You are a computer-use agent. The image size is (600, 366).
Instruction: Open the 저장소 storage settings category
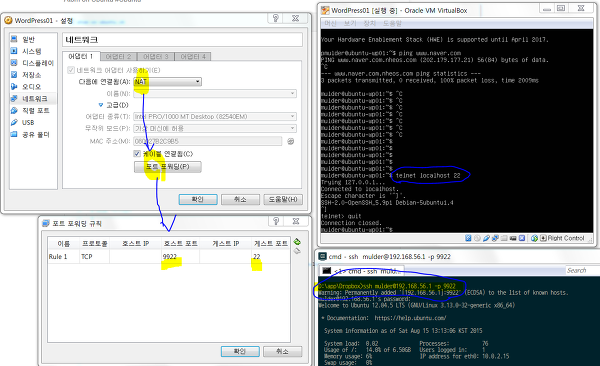pos(31,75)
